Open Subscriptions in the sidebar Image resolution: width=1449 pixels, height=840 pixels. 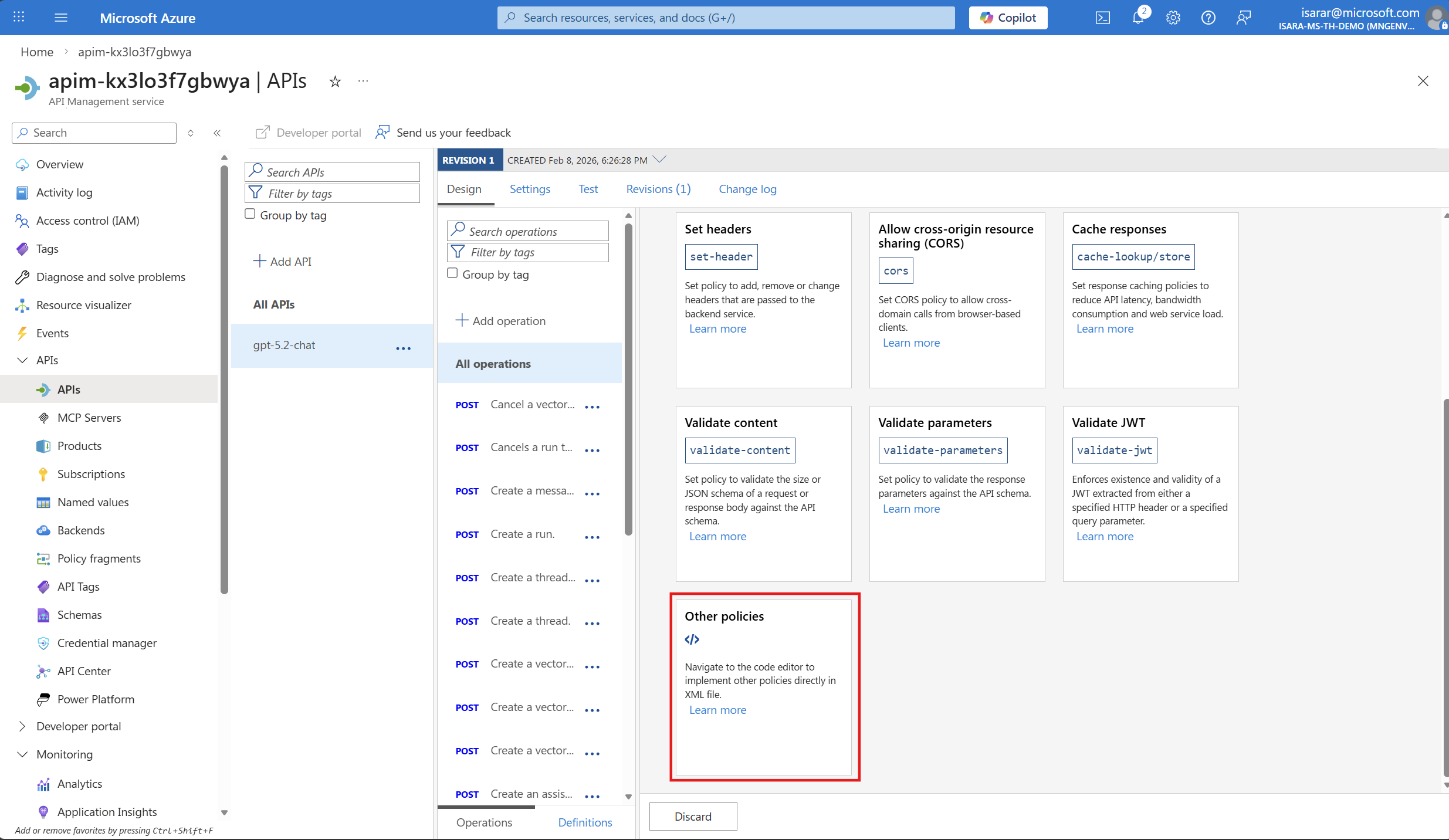pyautogui.click(x=91, y=474)
